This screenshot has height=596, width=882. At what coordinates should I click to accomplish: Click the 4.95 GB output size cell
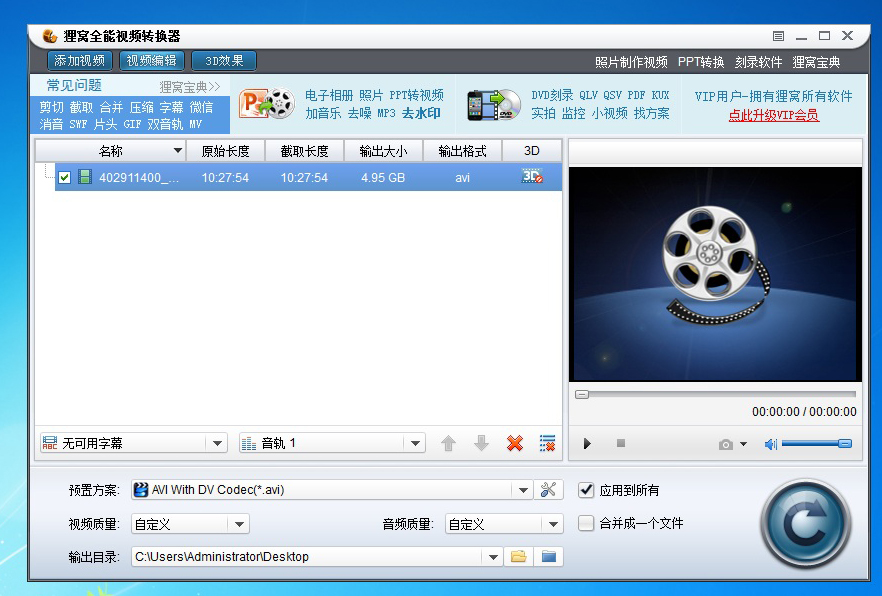tap(383, 178)
